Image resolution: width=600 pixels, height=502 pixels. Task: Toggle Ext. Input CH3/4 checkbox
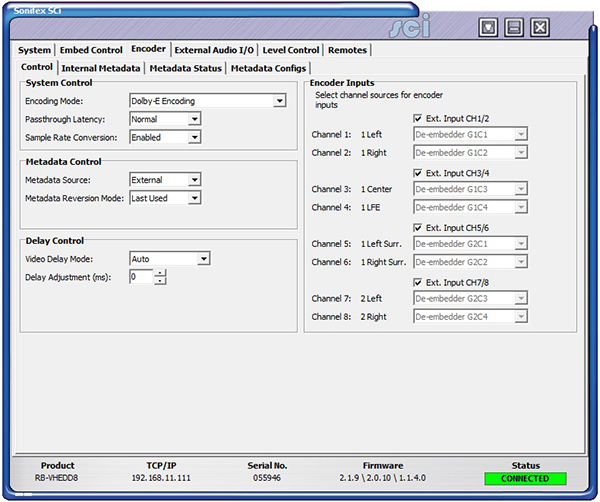418,173
